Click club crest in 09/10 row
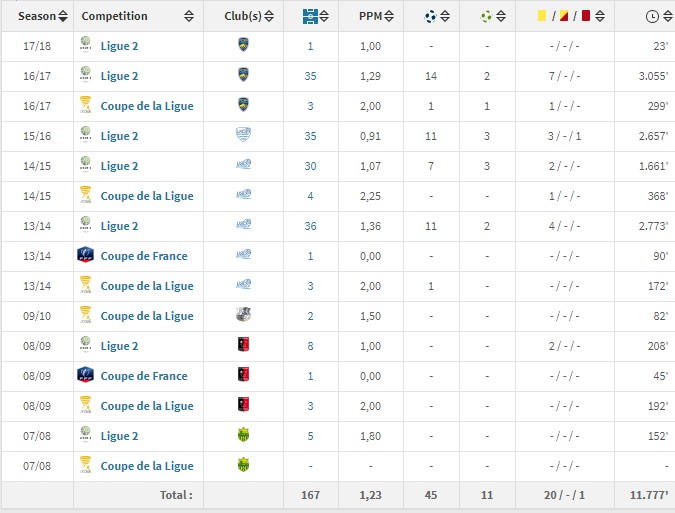Screen dimensions: 675x513 (x=243, y=315)
